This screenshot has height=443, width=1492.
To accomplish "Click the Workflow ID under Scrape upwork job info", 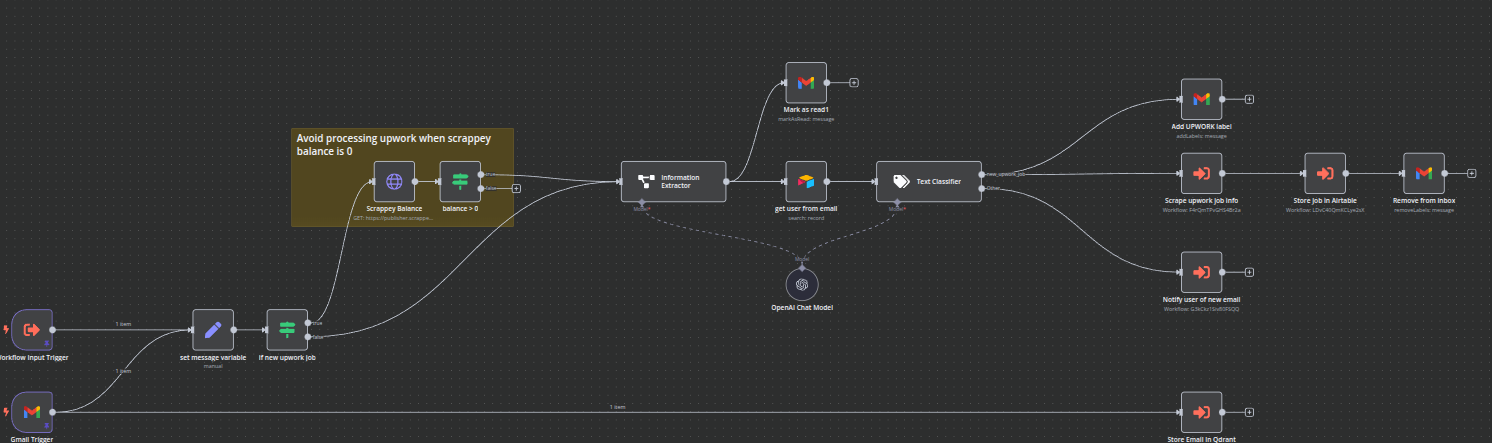I will click(x=1201, y=209).
